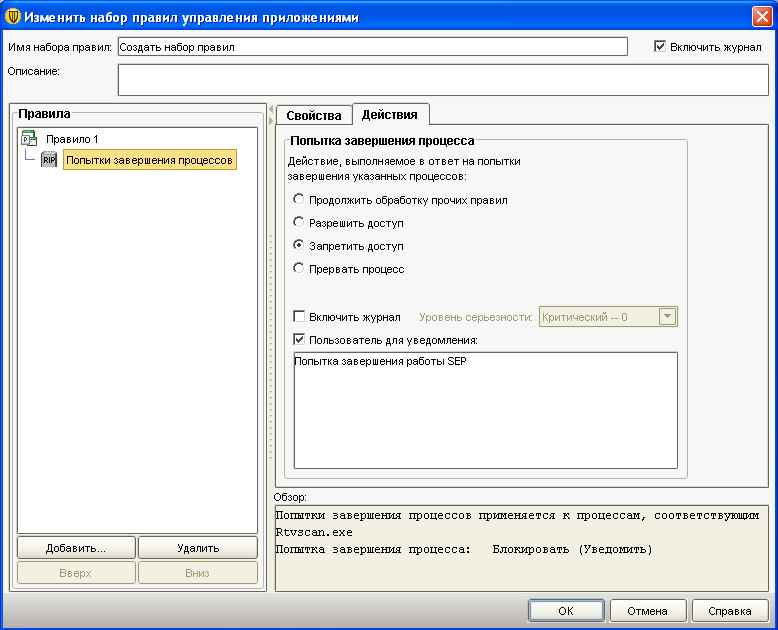The width and height of the screenshot is (778, 630).
Task: Click the Вниз button
Action: 197,573
